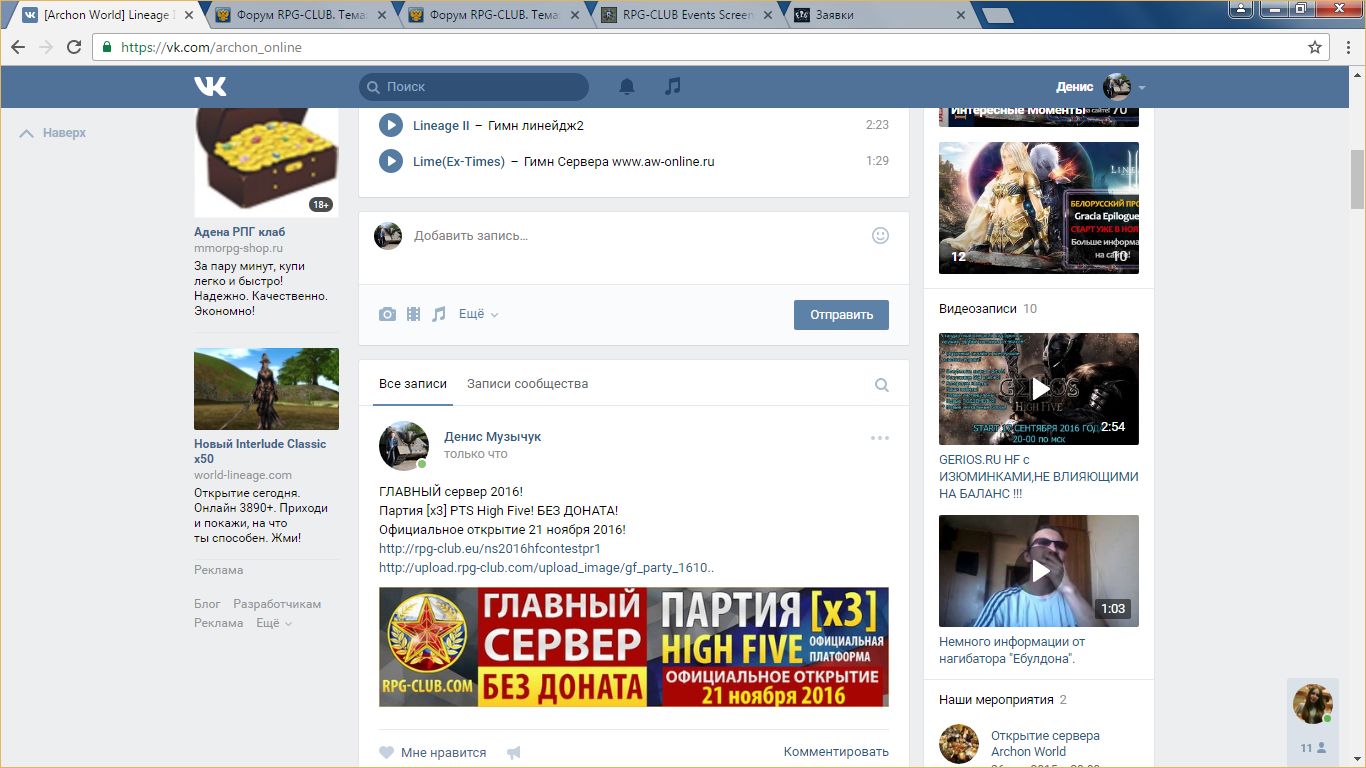Attach a photo with camera icon
The height and width of the screenshot is (768, 1366).
coord(387,314)
